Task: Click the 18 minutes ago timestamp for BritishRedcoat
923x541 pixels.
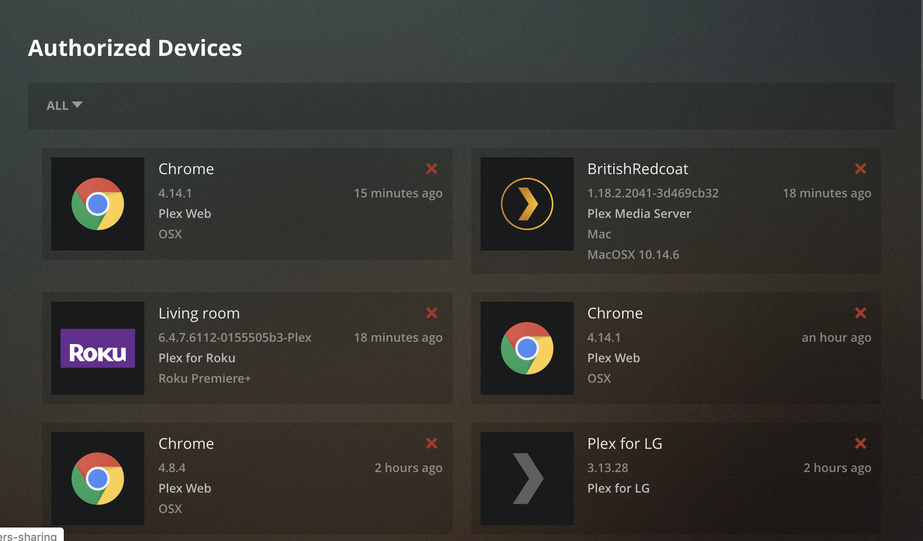Action: (x=826, y=193)
